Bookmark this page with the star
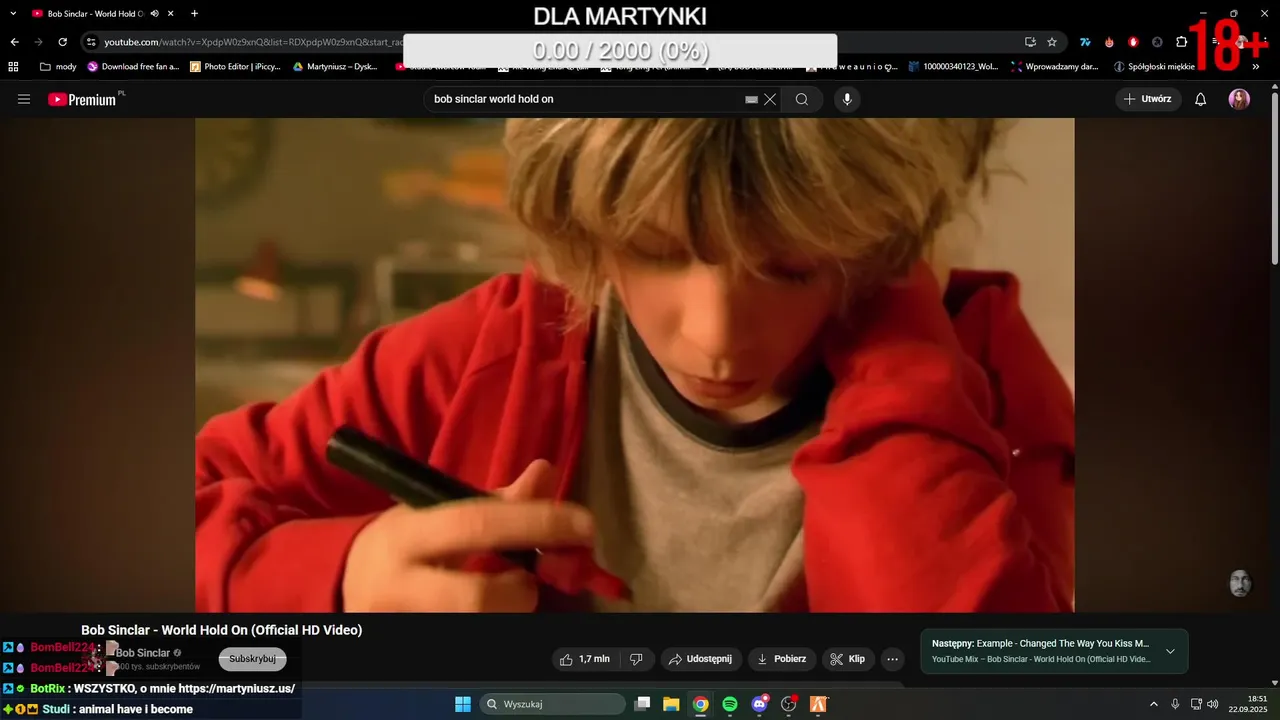The image size is (1280, 720). point(1052,42)
